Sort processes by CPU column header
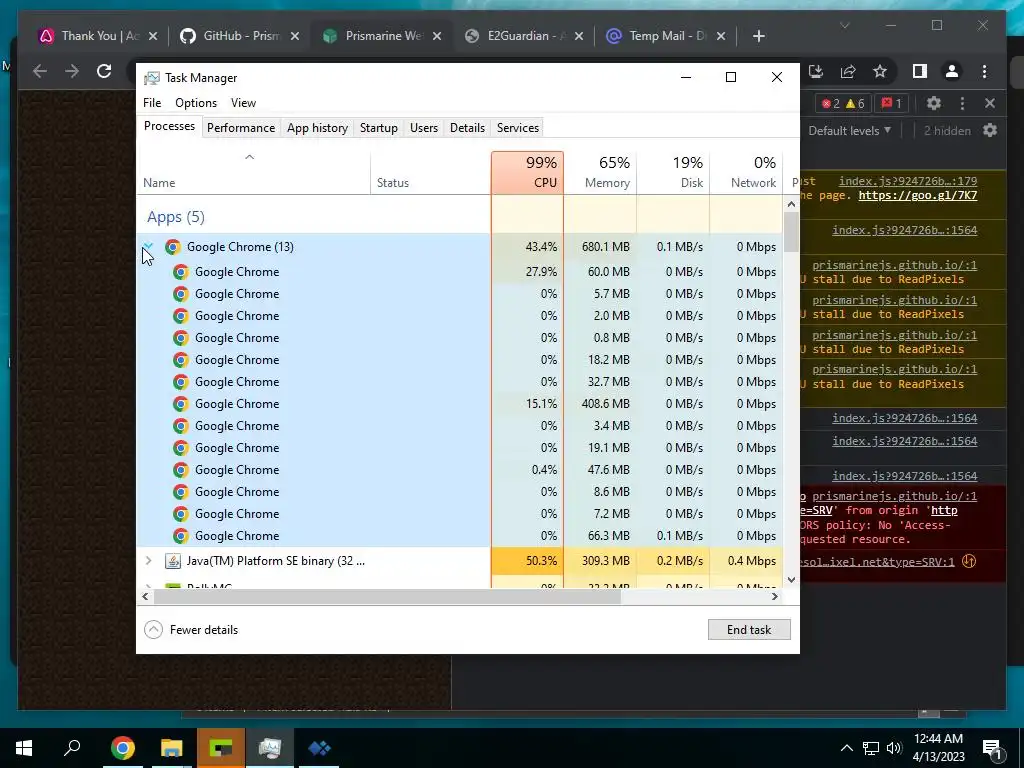 (x=528, y=173)
